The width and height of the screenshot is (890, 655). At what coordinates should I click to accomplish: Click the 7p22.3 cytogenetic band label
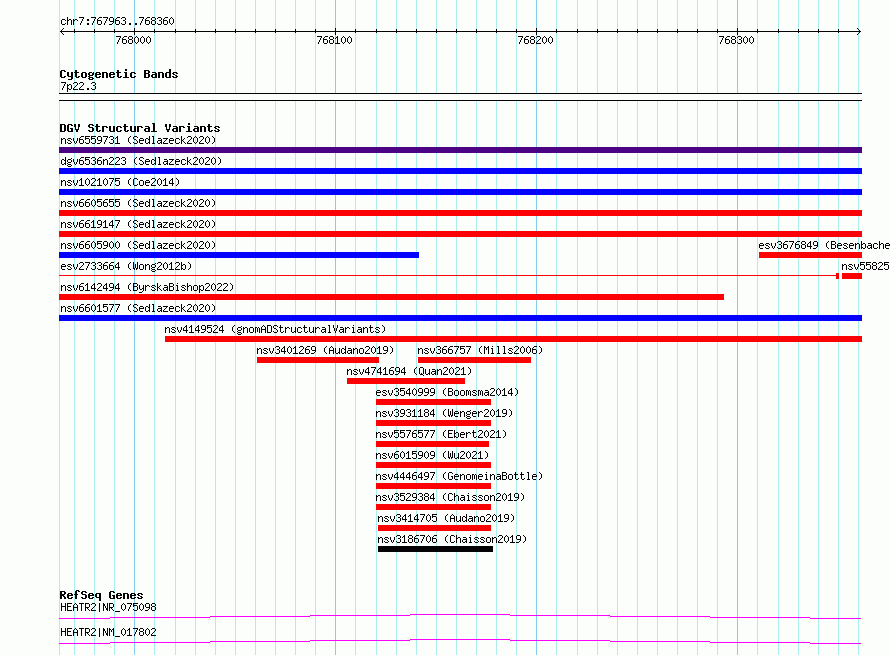(78, 86)
